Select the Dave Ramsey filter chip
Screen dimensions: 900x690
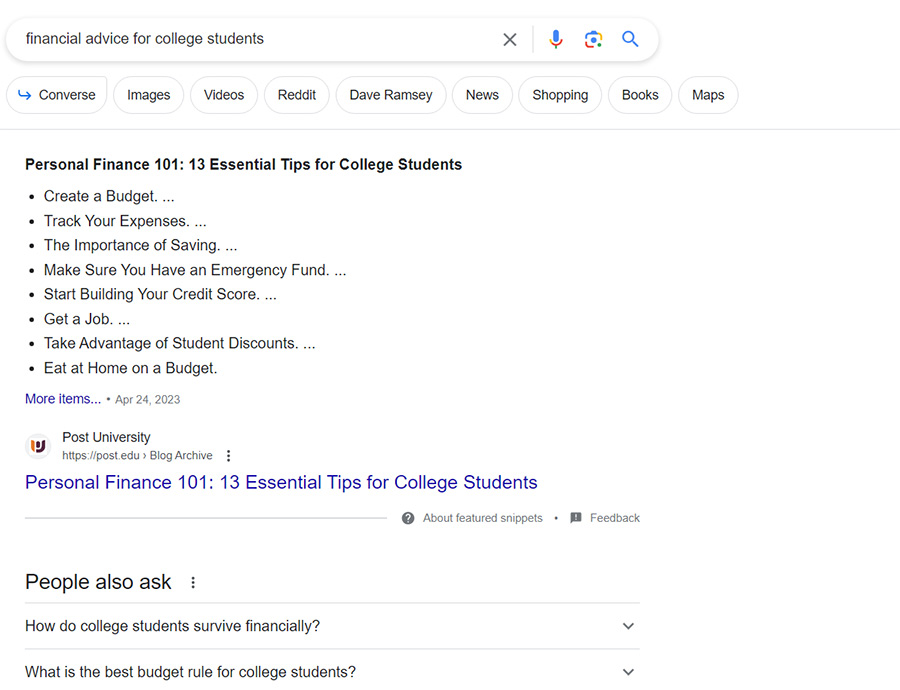point(391,95)
